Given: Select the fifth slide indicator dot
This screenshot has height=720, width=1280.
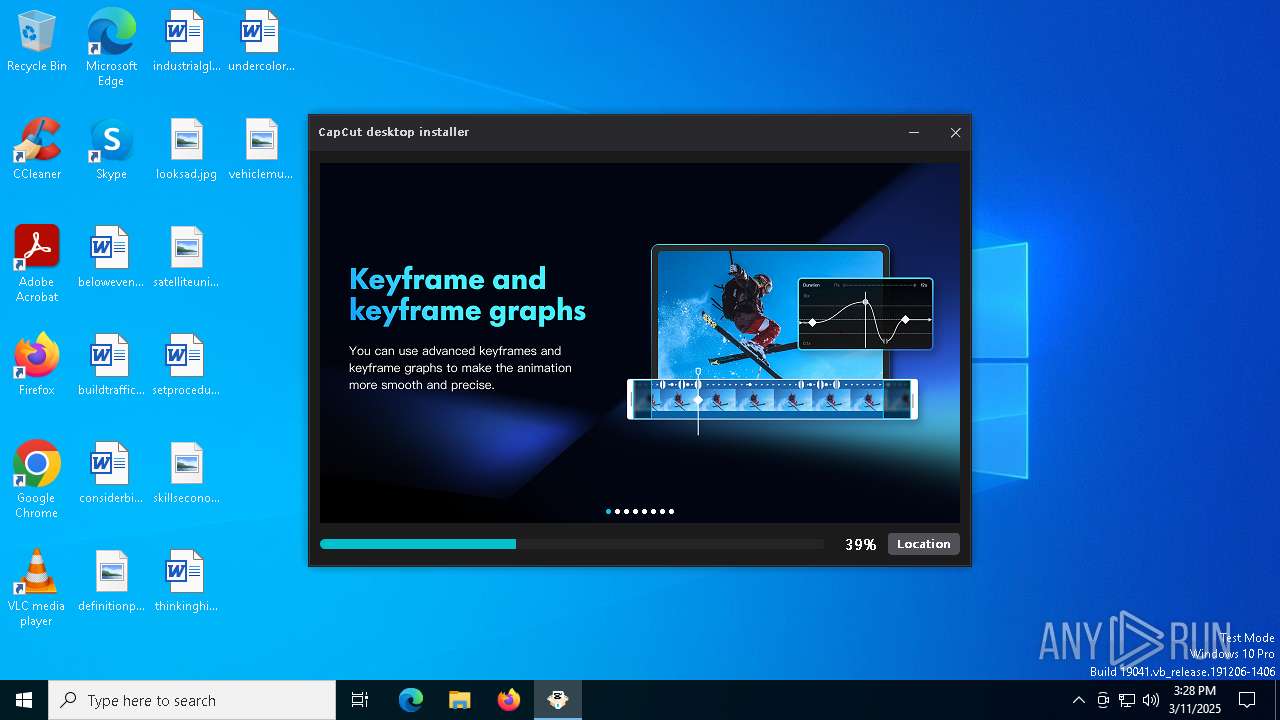Looking at the screenshot, I should click(644, 511).
